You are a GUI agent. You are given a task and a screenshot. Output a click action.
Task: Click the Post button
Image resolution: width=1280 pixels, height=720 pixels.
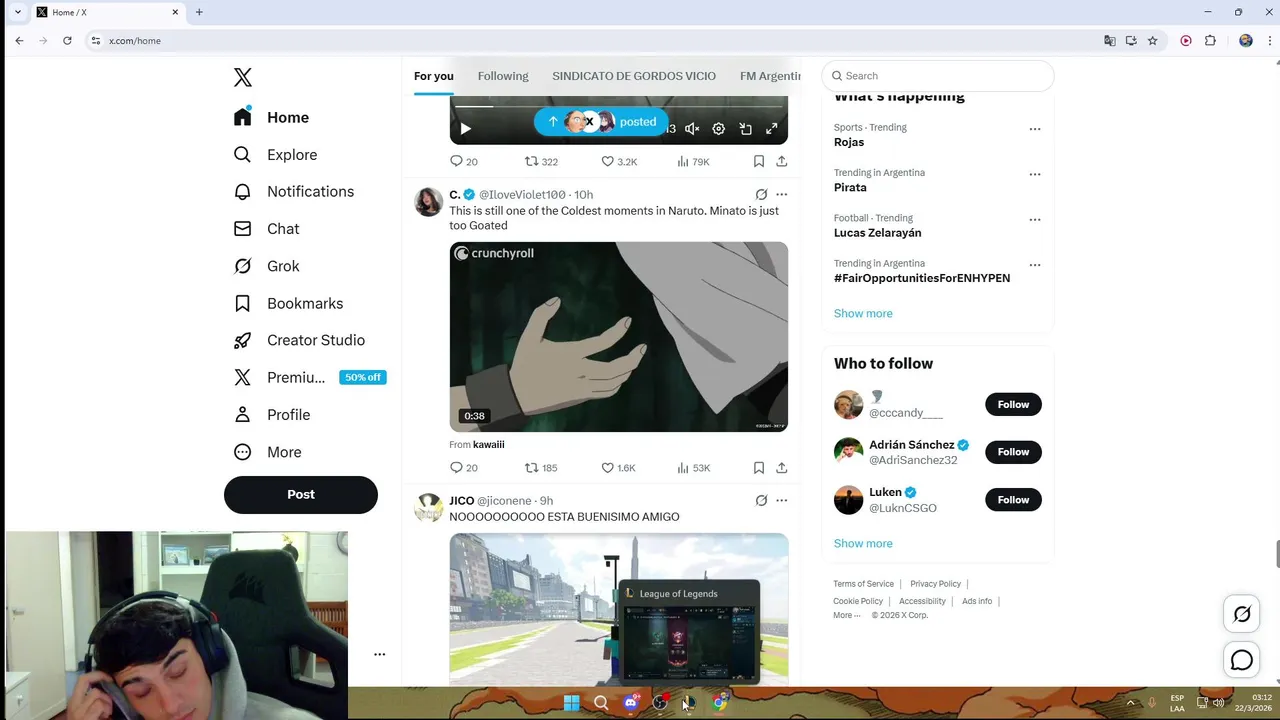tap(301, 494)
